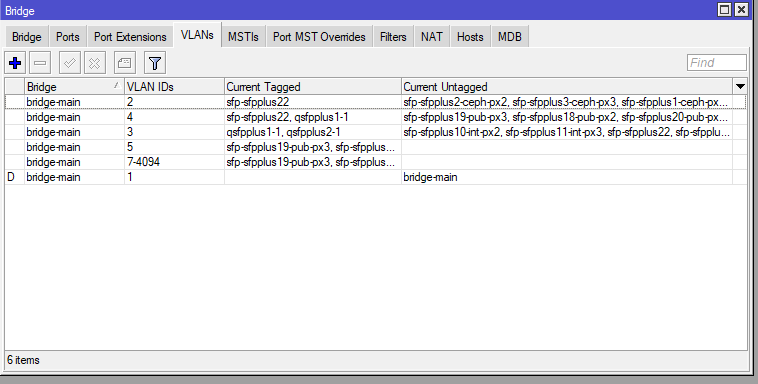
Task: Maximize the Bridge window
Action: (x=724, y=10)
